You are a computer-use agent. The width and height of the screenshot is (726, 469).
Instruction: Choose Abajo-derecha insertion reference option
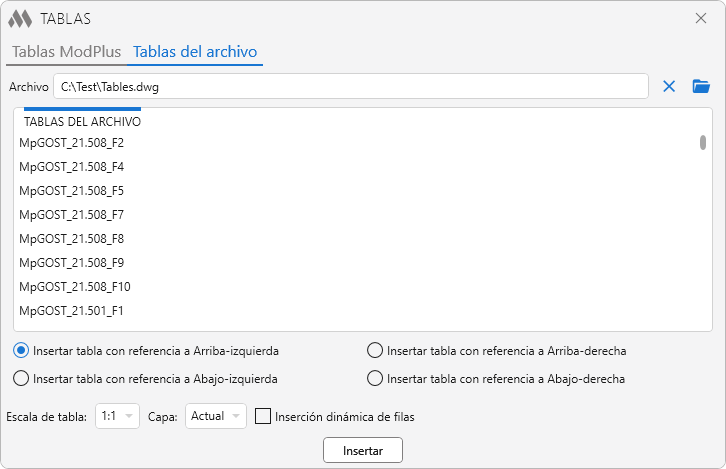375,379
